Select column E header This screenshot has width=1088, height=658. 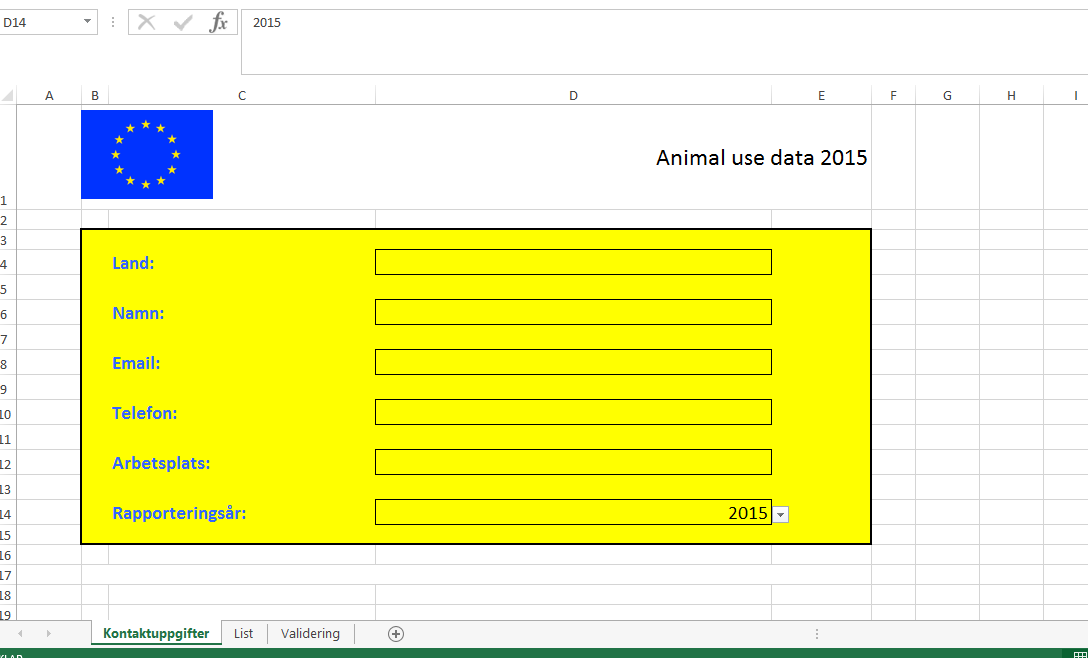(x=821, y=96)
